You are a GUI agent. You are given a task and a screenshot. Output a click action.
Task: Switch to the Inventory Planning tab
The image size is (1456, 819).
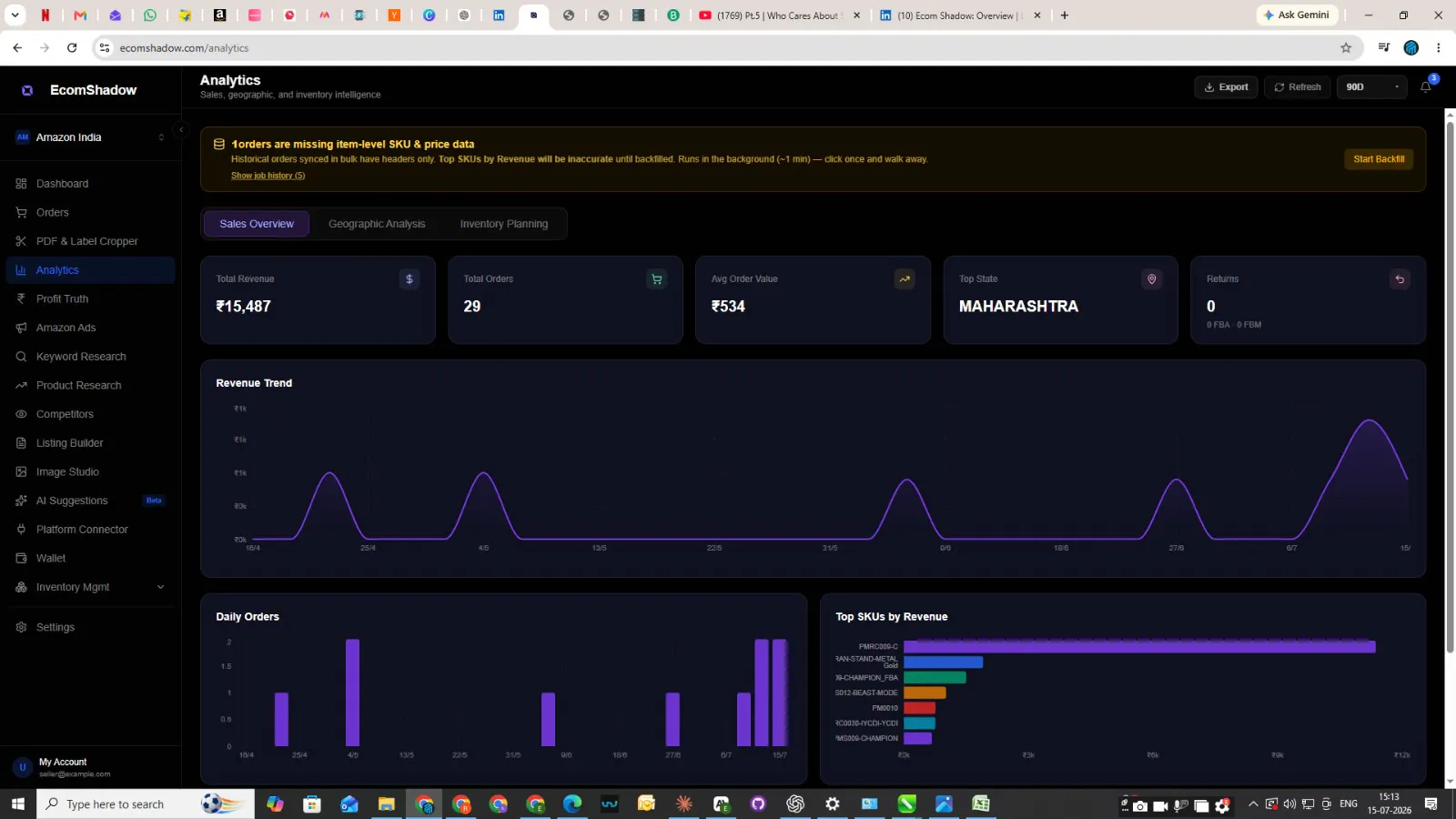[504, 224]
